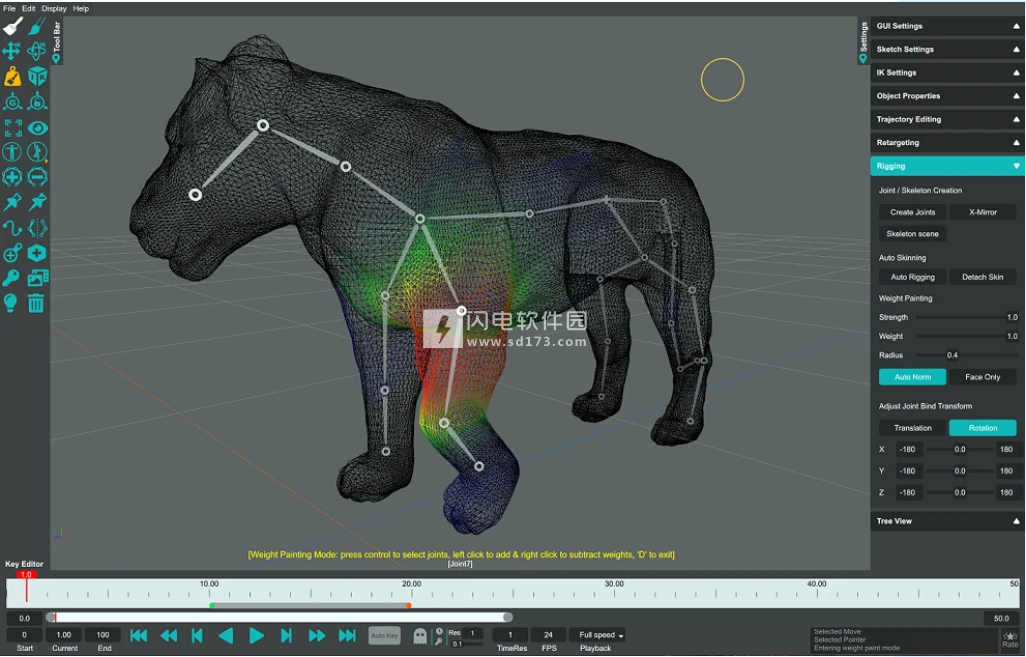Click the mirrored curve symmetry icon
1026x657 pixels.
[37, 228]
